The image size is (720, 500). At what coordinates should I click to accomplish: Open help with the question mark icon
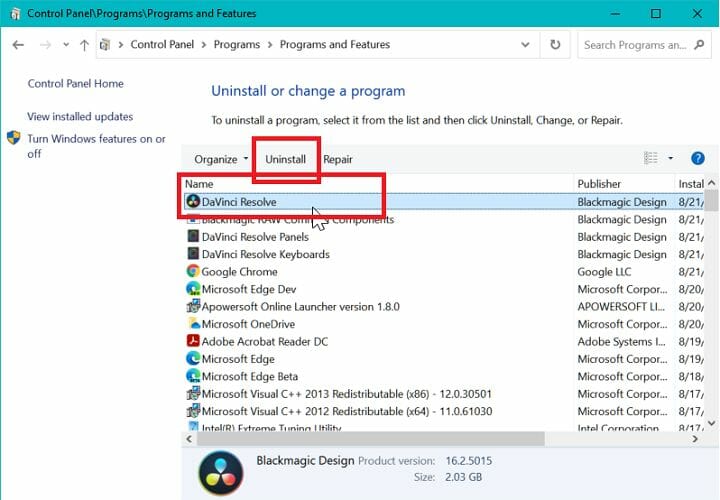tap(698, 158)
